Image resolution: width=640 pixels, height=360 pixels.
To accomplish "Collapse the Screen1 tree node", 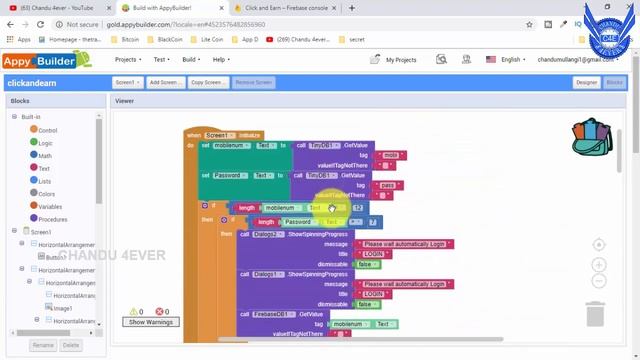I will tap(14, 231).
